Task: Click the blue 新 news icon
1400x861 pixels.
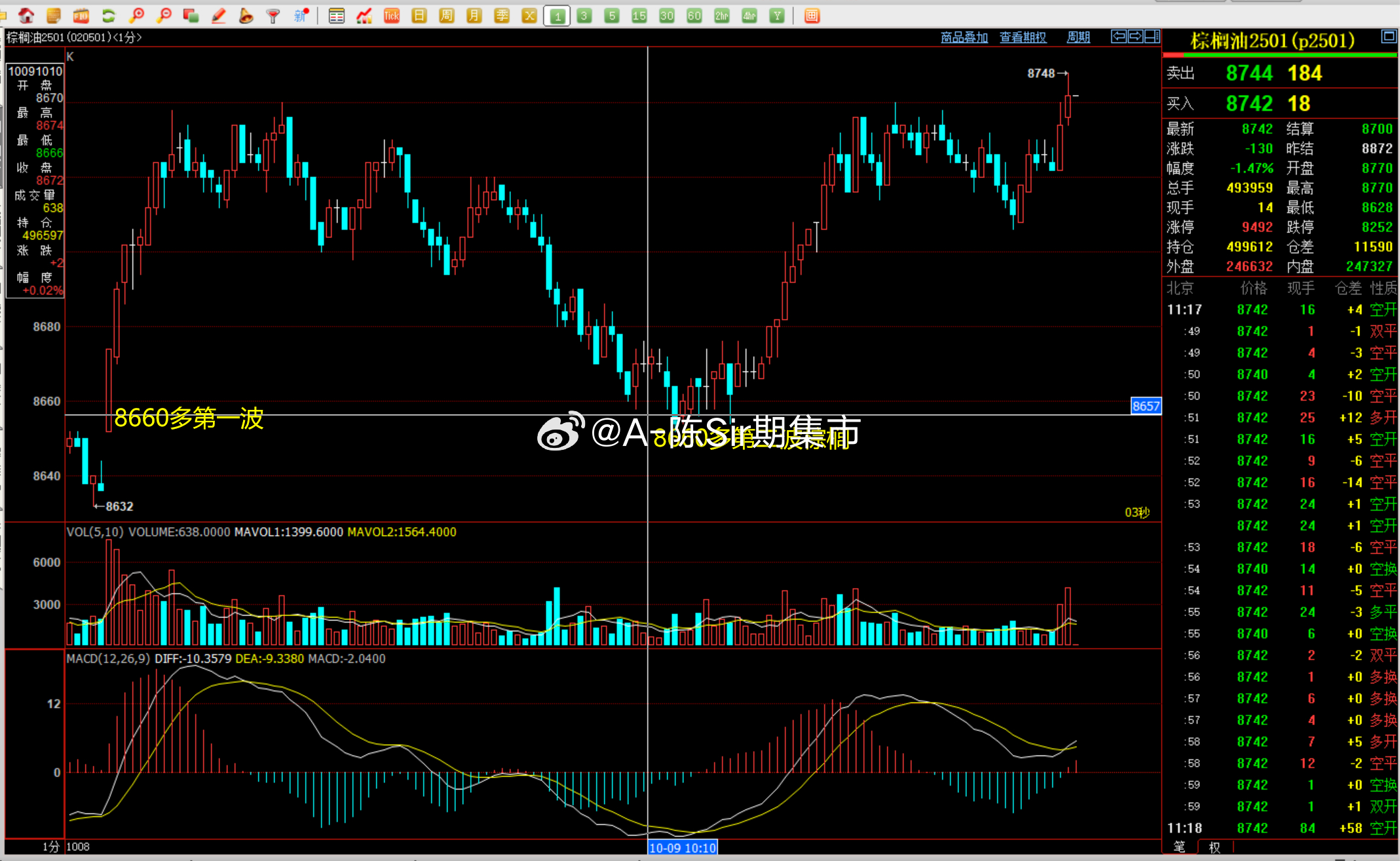Action: pyautogui.click(x=301, y=16)
